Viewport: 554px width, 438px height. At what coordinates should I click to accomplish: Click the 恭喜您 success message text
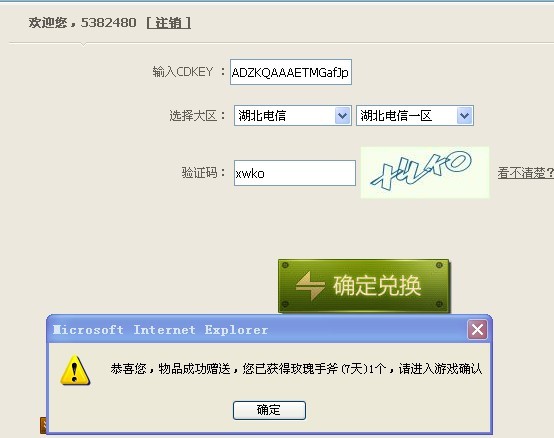pos(296,369)
